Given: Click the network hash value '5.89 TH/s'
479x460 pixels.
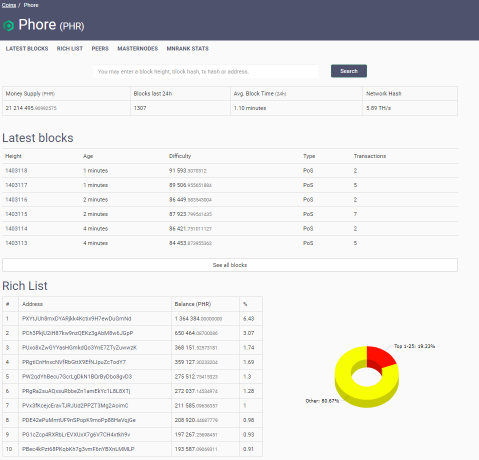Looking at the screenshot, I should tap(378, 108).
